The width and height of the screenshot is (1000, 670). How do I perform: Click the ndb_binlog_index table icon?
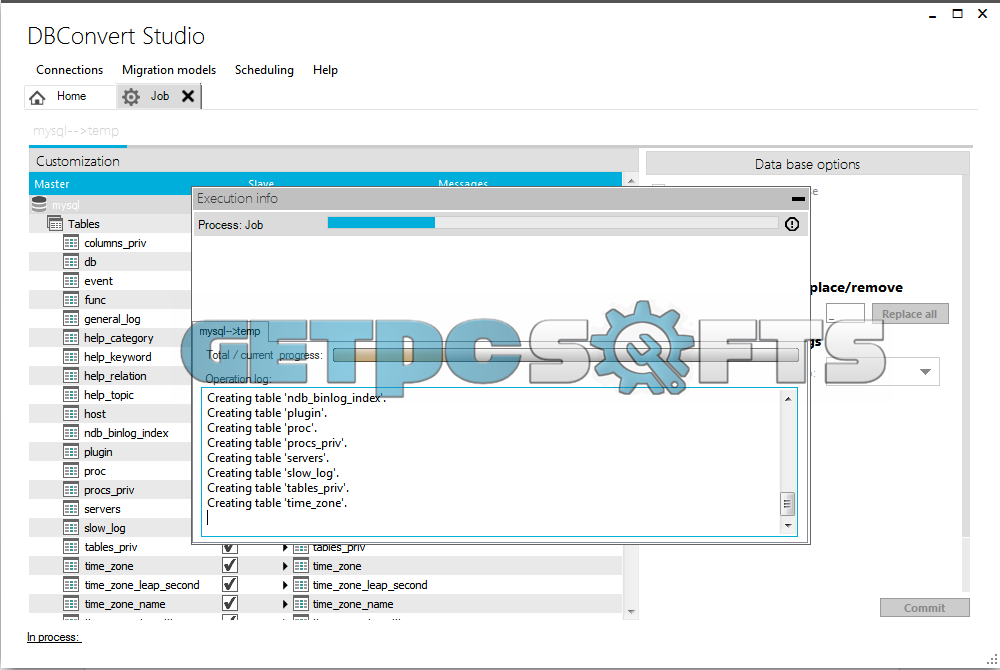[x=71, y=433]
